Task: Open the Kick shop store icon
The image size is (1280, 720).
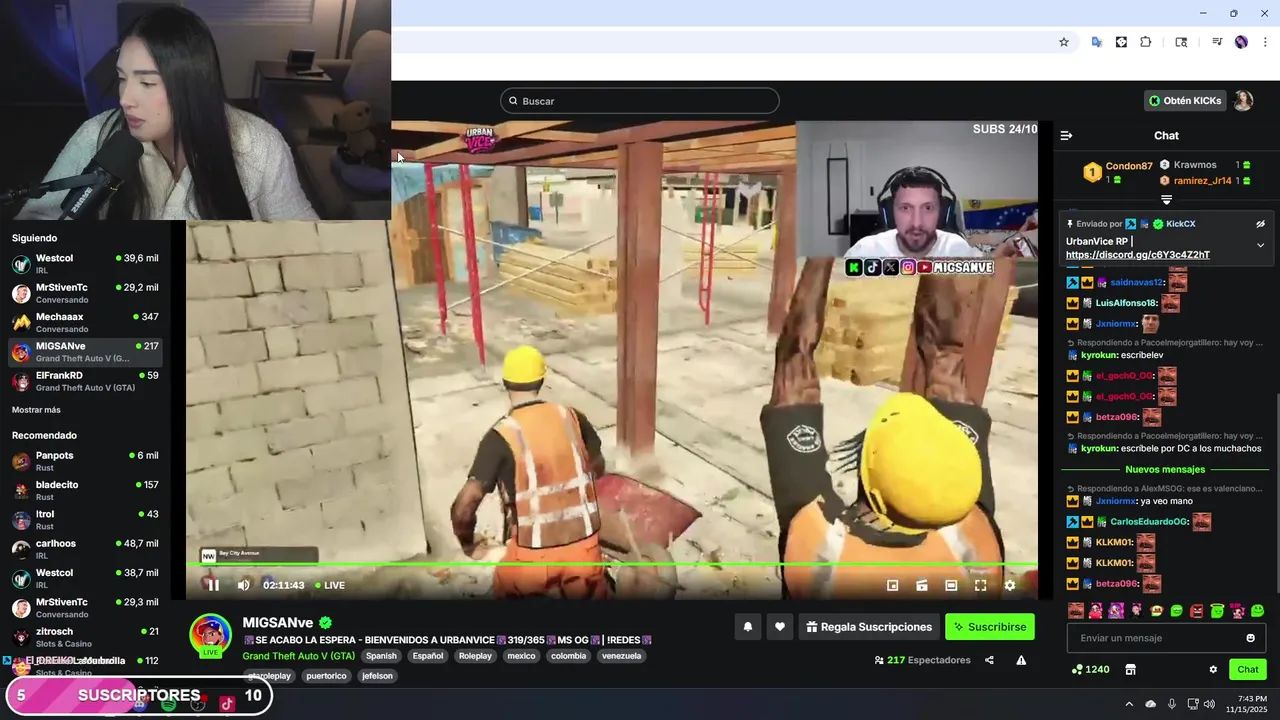Action: tap(1131, 670)
